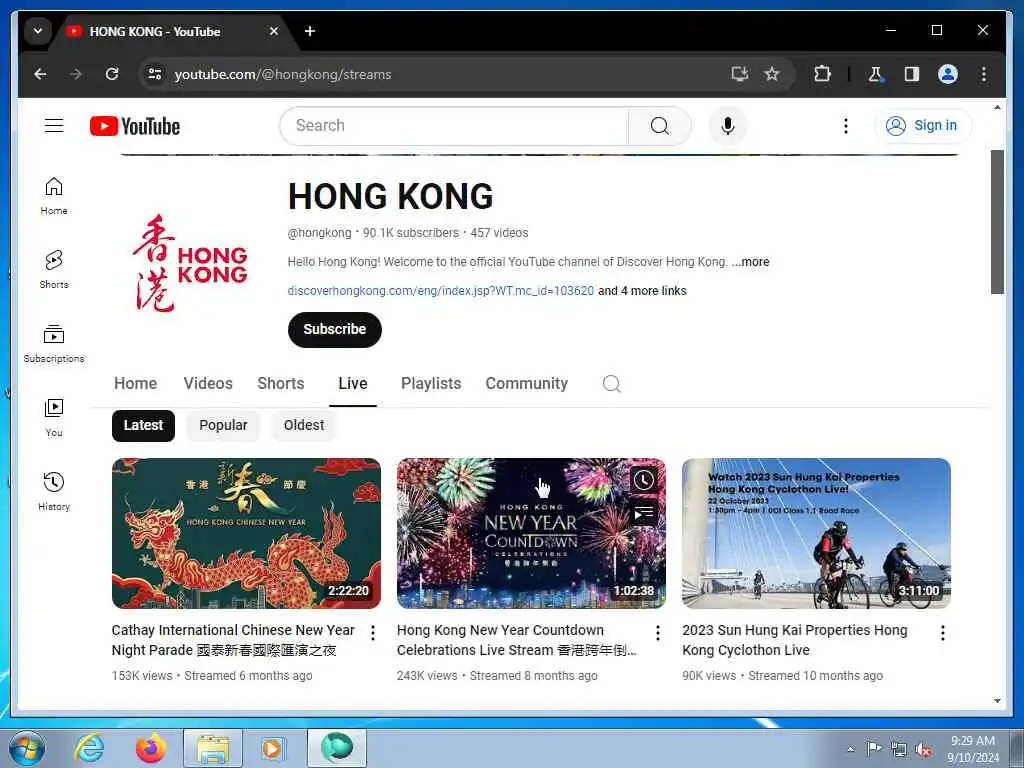Select the Live tab
The image size is (1024, 768).
click(x=353, y=383)
